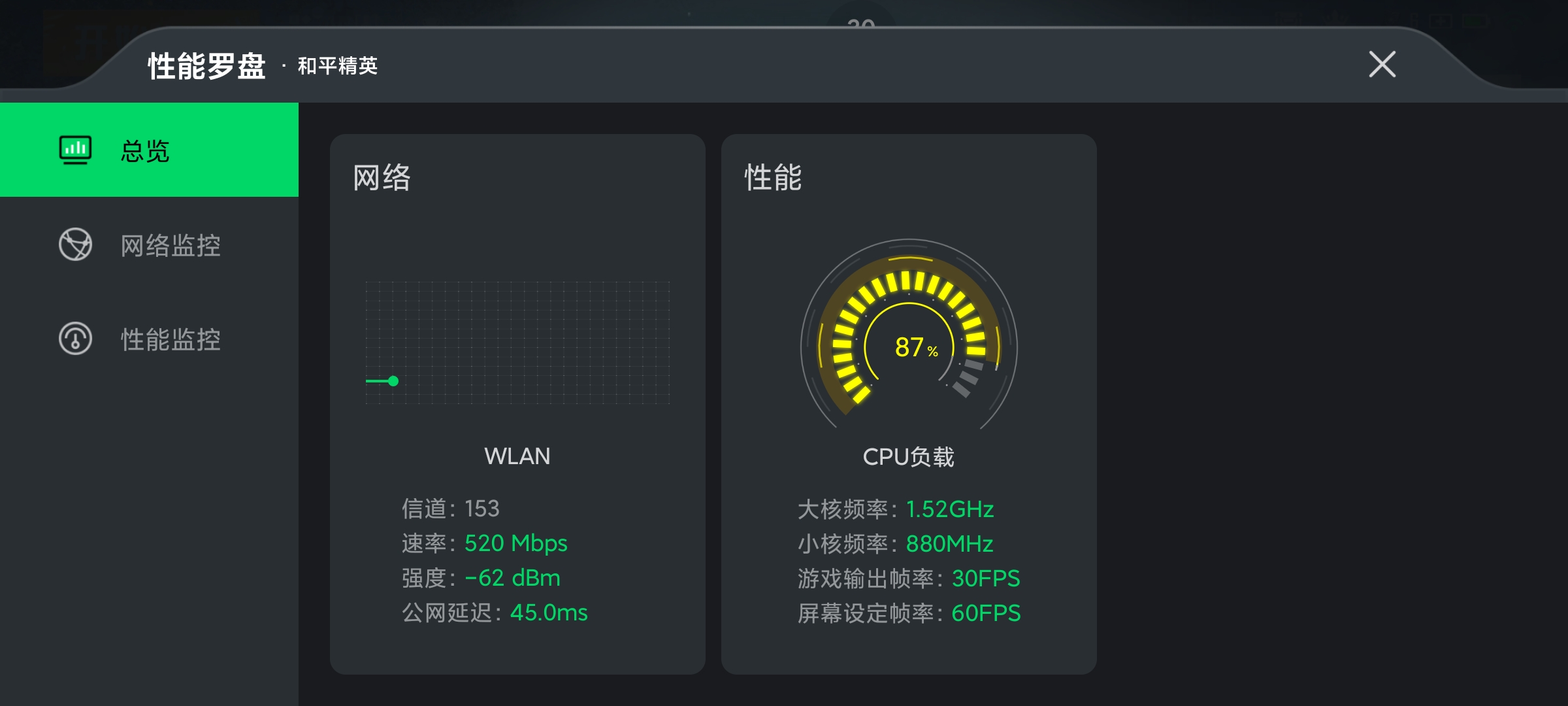The image size is (1568, 706).
Task: Click the 网络监控 globe icon
Action: pos(75,244)
